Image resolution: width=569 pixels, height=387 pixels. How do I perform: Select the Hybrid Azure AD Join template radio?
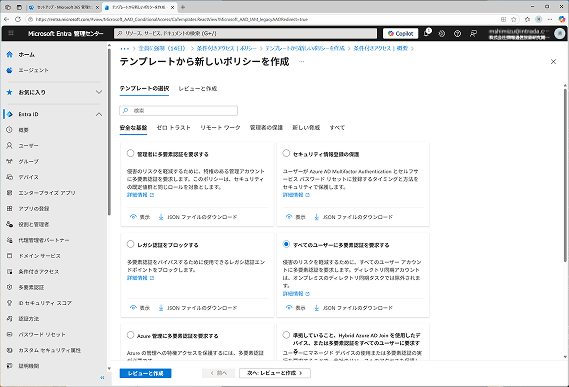point(286,335)
